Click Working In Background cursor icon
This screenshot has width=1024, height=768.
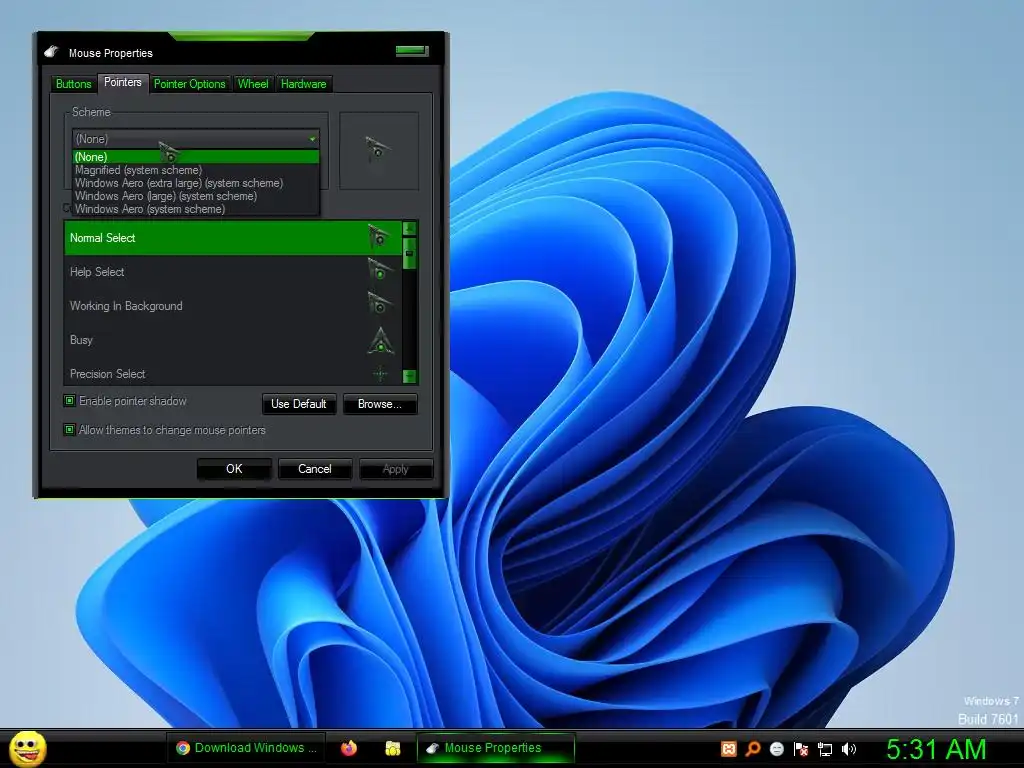pos(379,304)
